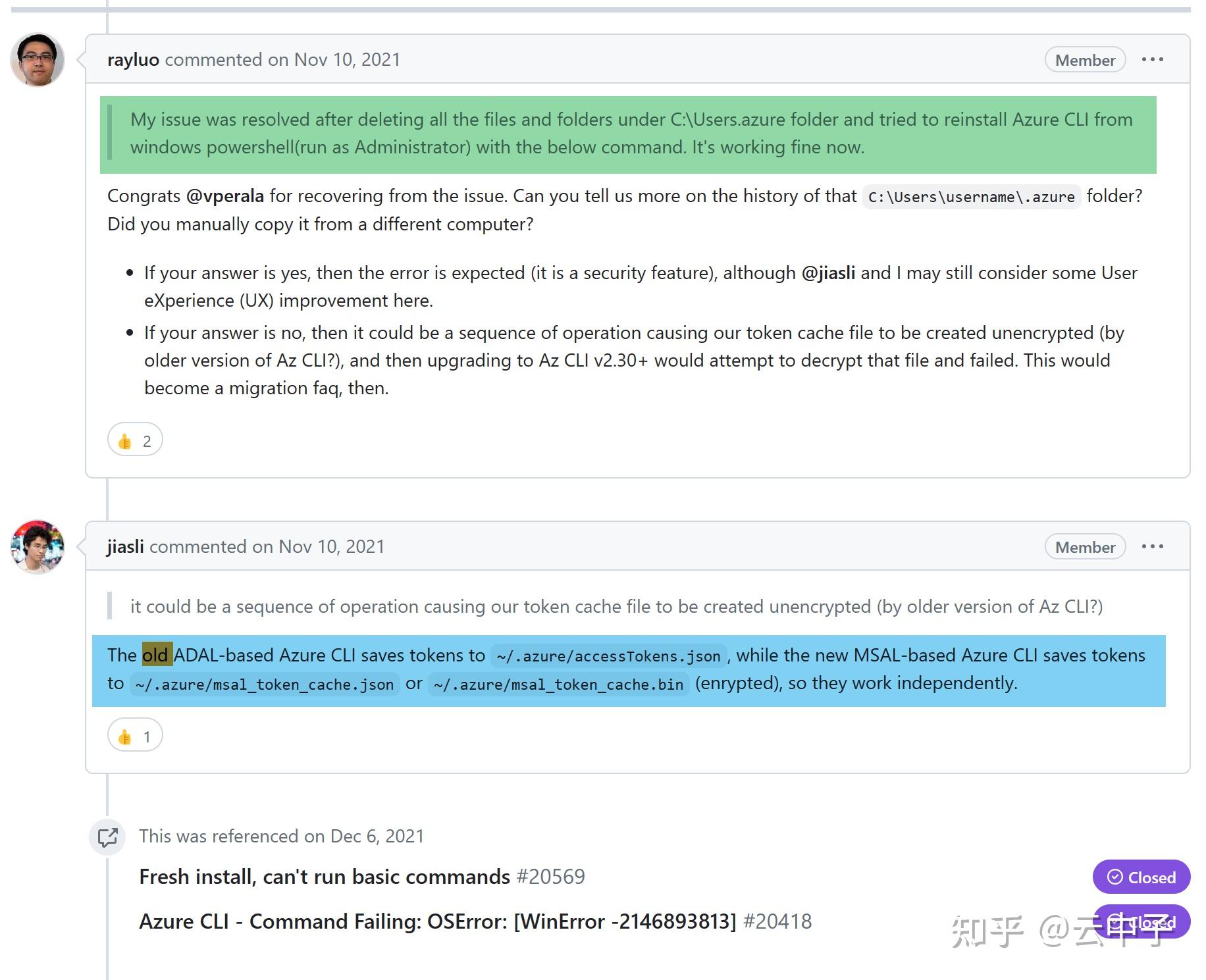Click jiasli's Member badge

point(1084,546)
